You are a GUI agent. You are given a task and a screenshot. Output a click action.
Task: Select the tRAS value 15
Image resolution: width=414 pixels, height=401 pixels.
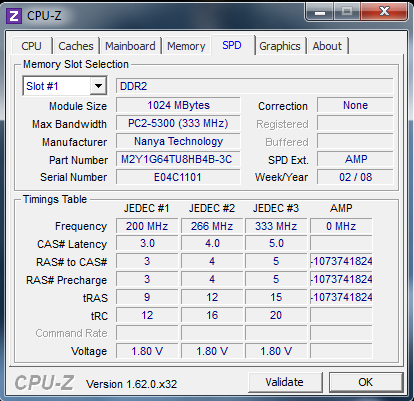[x=276, y=297]
